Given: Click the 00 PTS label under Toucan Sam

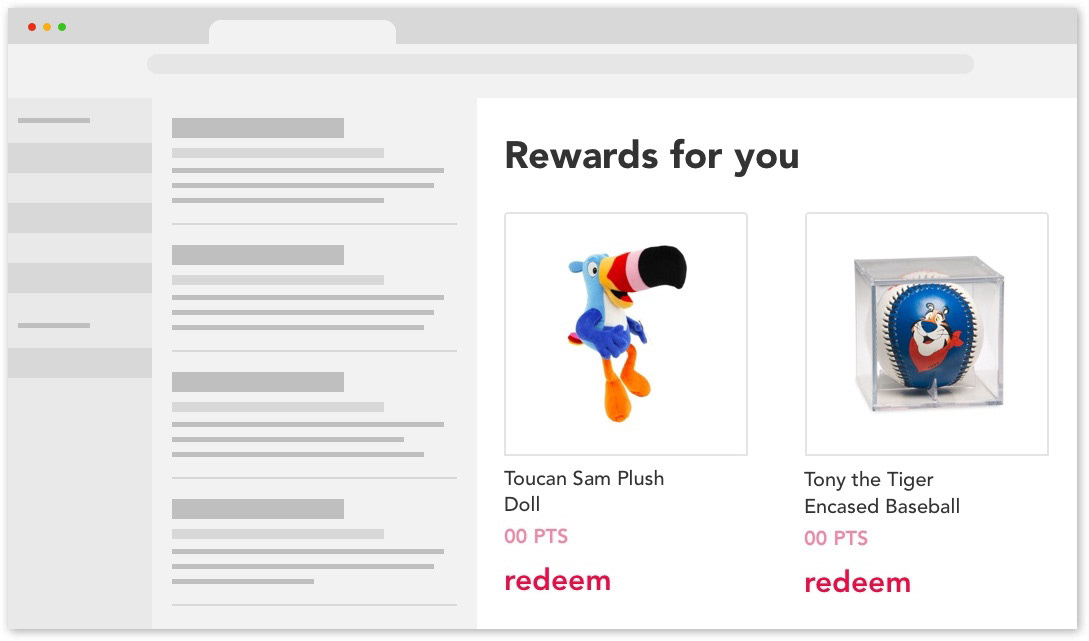Looking at the screenshot, I should (x=536, y=537).
